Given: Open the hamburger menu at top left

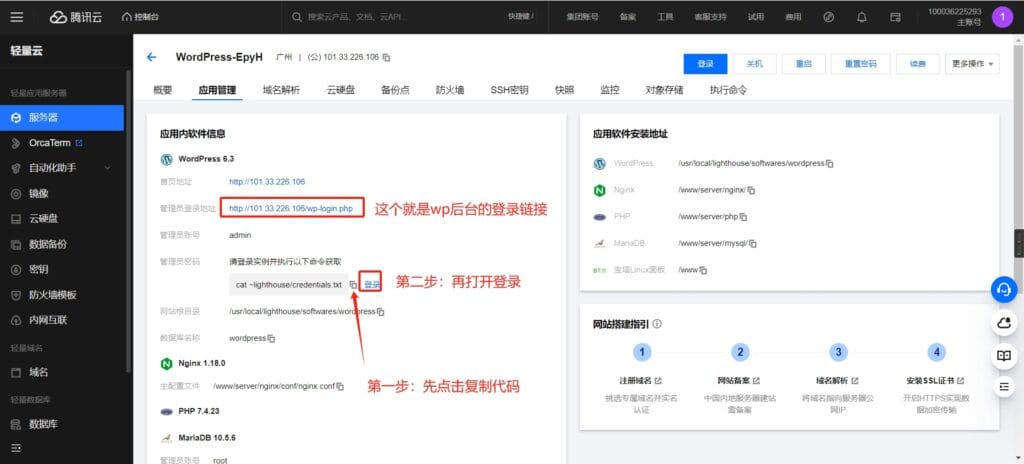Looking at the screenshot, I should click(x=16, y=17).
